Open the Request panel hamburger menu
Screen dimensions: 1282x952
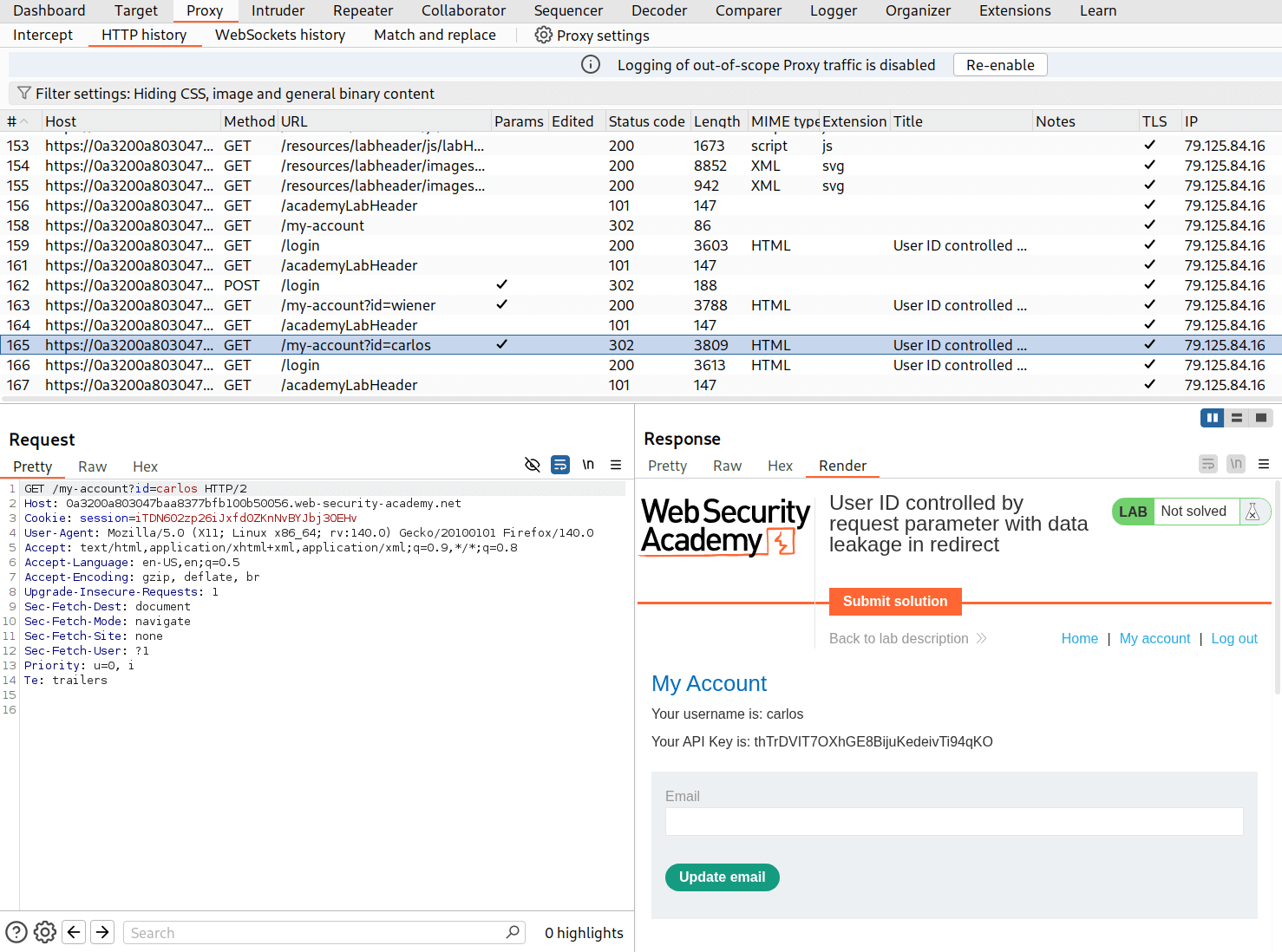point(616,465)
